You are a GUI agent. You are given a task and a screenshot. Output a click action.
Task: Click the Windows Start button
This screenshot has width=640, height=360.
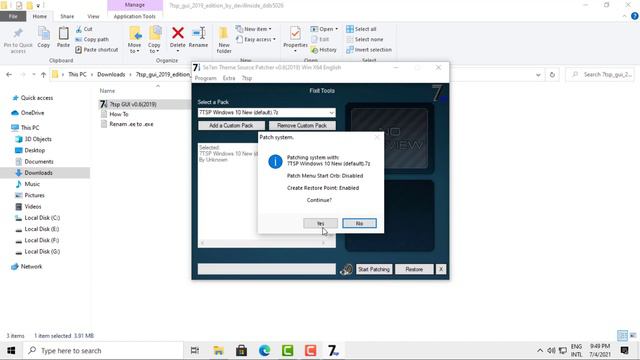click(11, 351)
